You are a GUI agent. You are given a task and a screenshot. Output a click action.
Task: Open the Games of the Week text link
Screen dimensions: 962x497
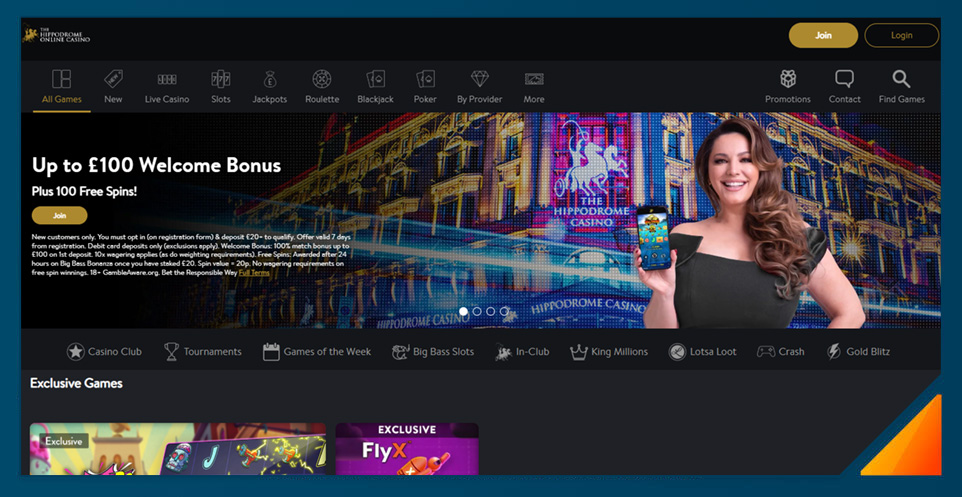327,352
